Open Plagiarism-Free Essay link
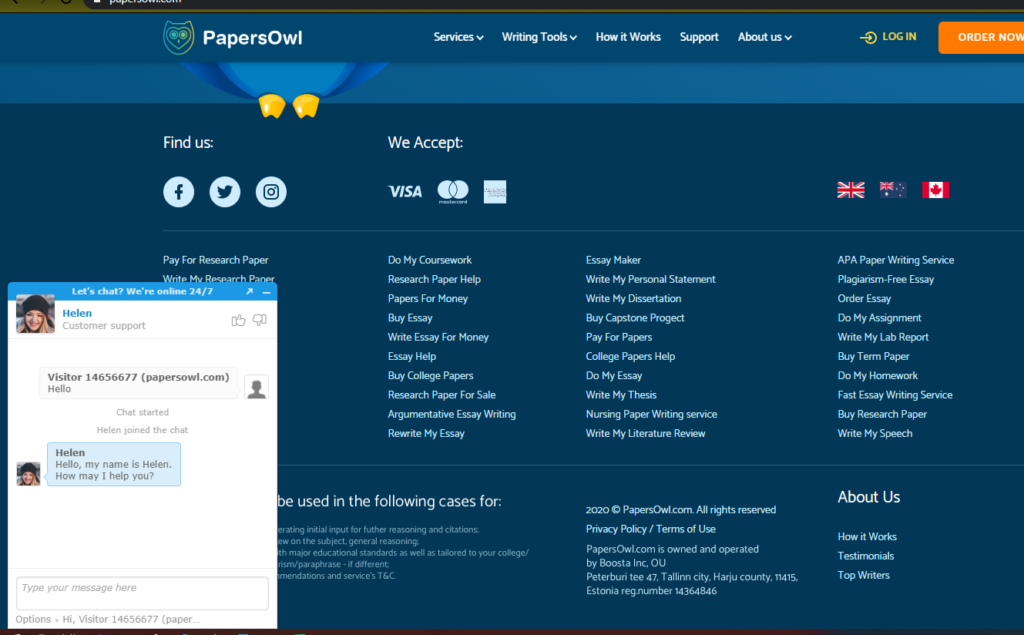 (x=886, y=279)
